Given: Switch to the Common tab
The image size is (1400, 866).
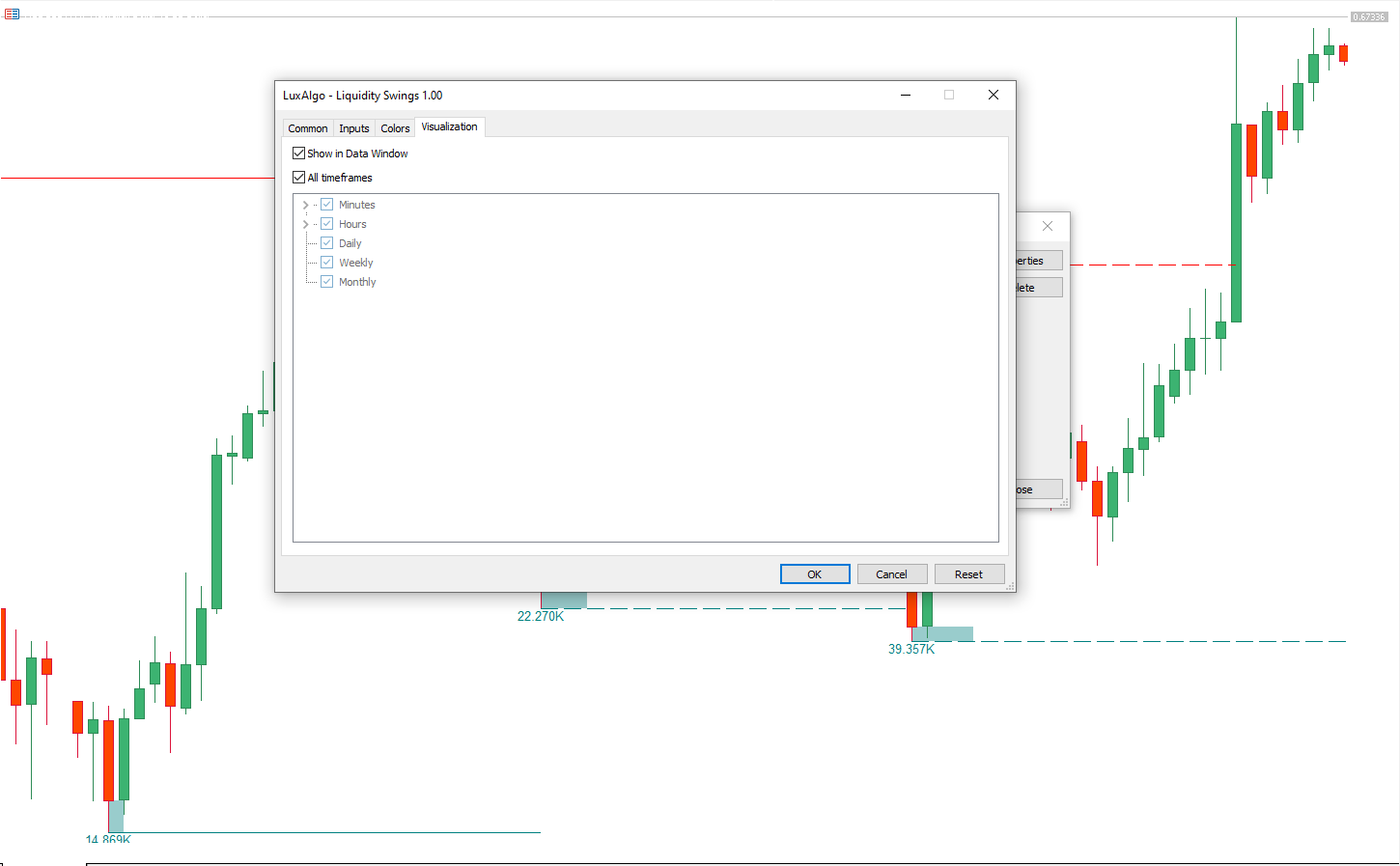Looking at the screenshot, I should 308,128.
